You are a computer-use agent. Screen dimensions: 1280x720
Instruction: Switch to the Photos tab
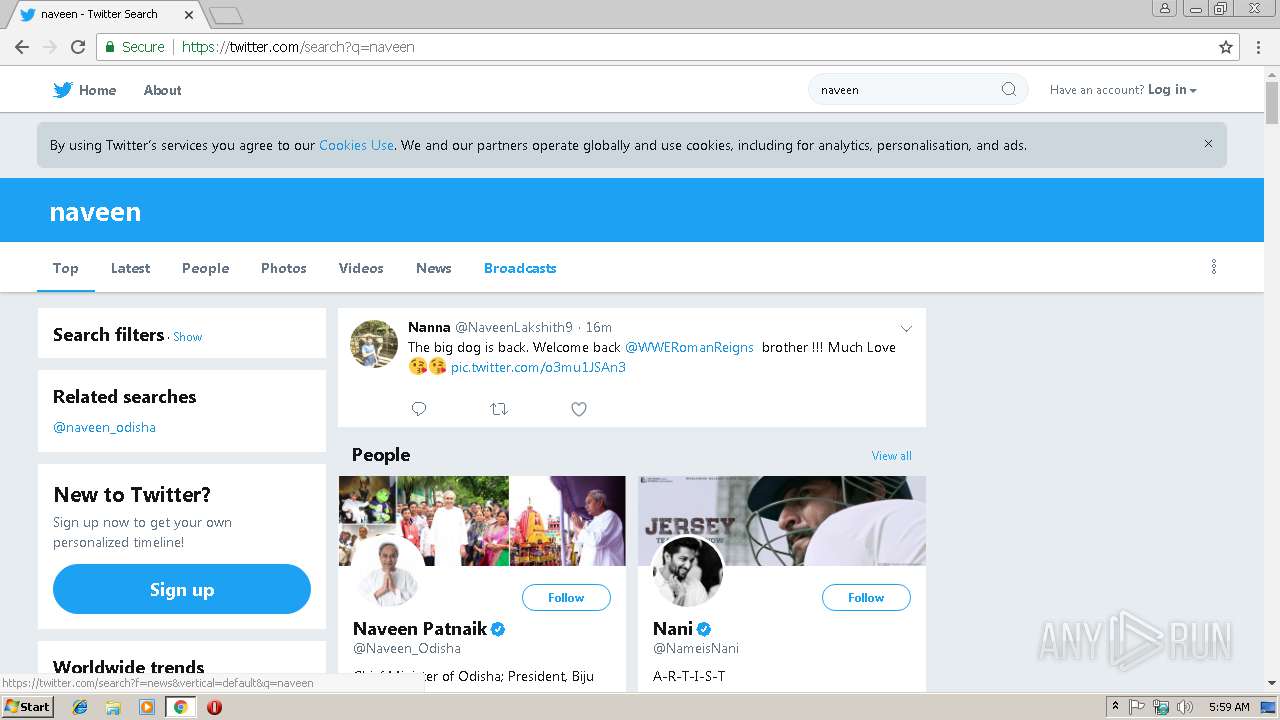(284, 268)
